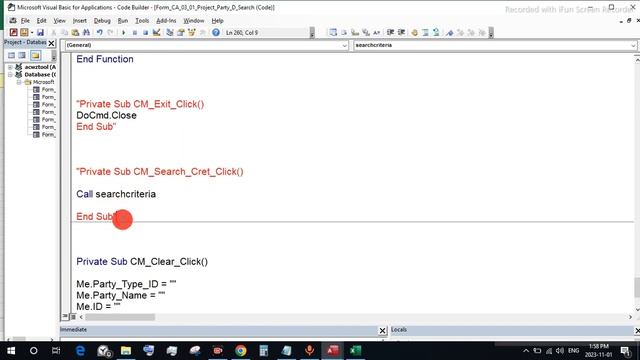This screenshot has width=640, height=360.
Task: Click the 'End Function' line
Action: pyautogui.click(x=104, y=59)
